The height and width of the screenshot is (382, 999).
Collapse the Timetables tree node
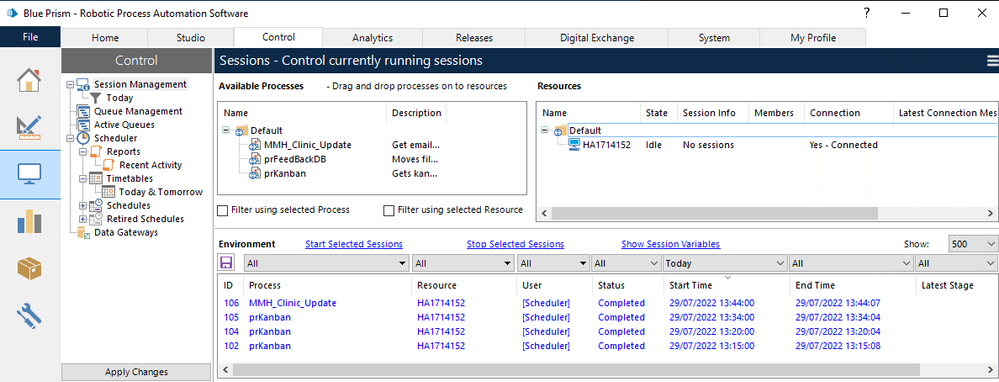[83, 178]
